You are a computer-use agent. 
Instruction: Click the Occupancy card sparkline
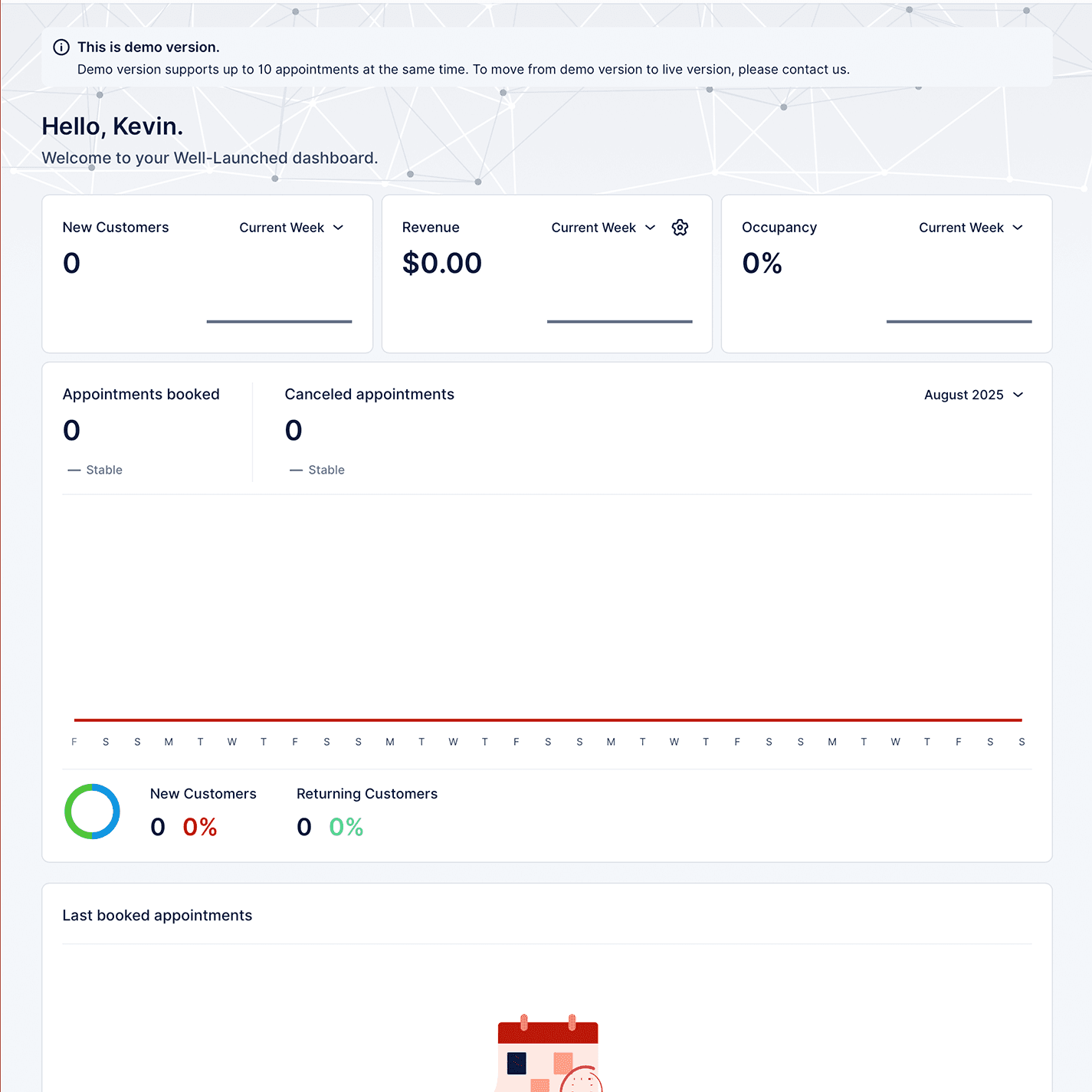point(959,321)
